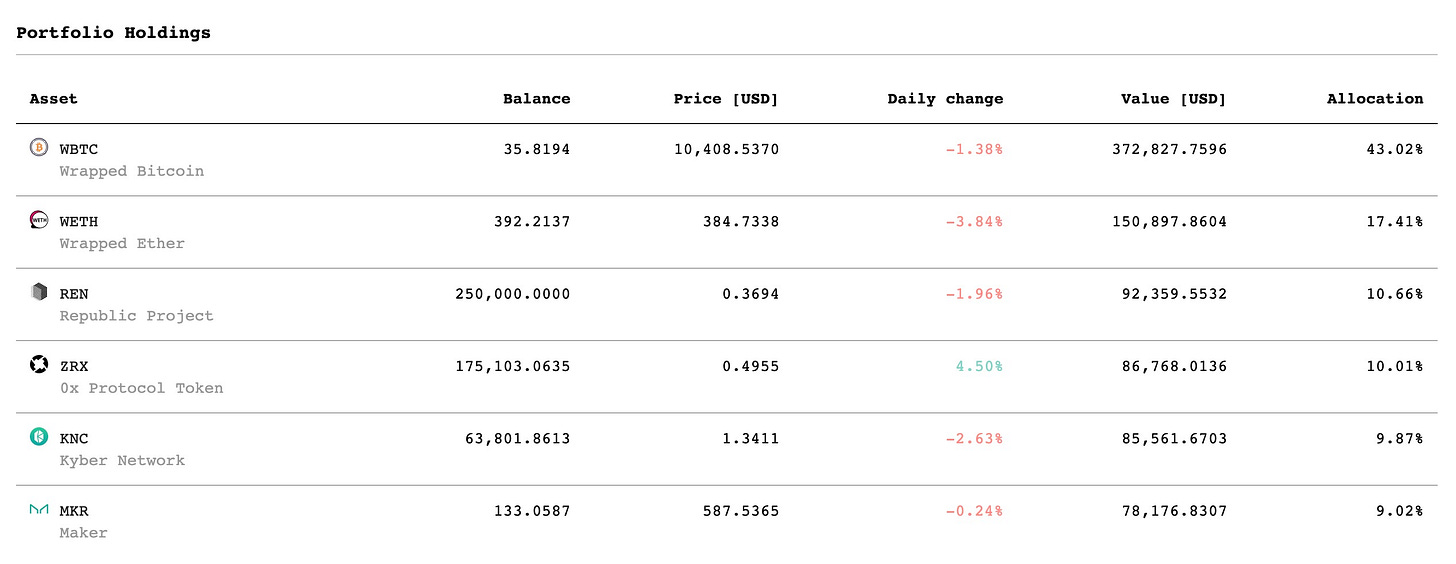Select the Republic Project asset label

pos(137,316)
